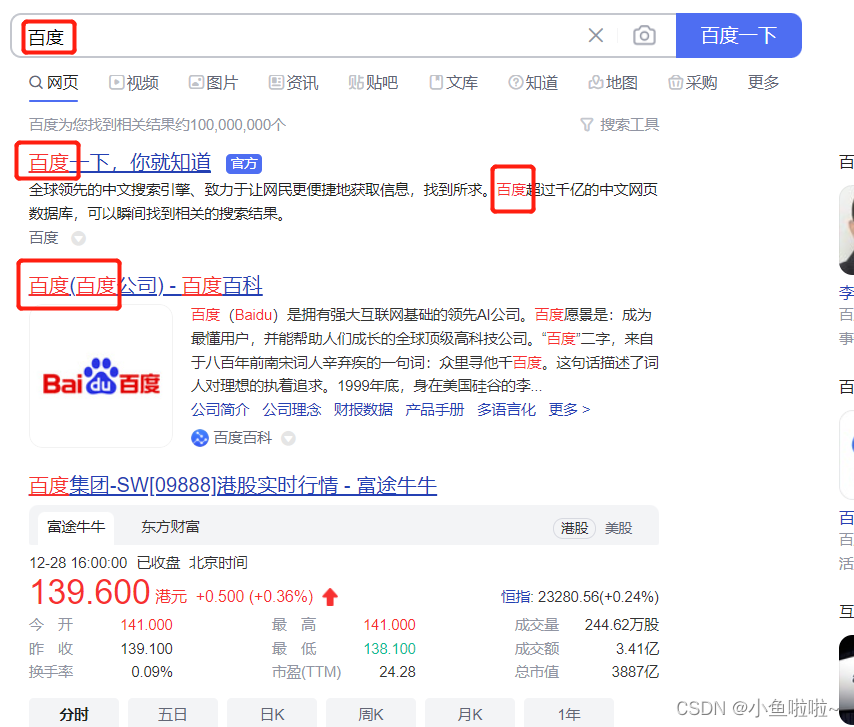The height and width of the screenshot is (727, 854).
Task: Clear search box using the X icon
Action: coord(596,35)
